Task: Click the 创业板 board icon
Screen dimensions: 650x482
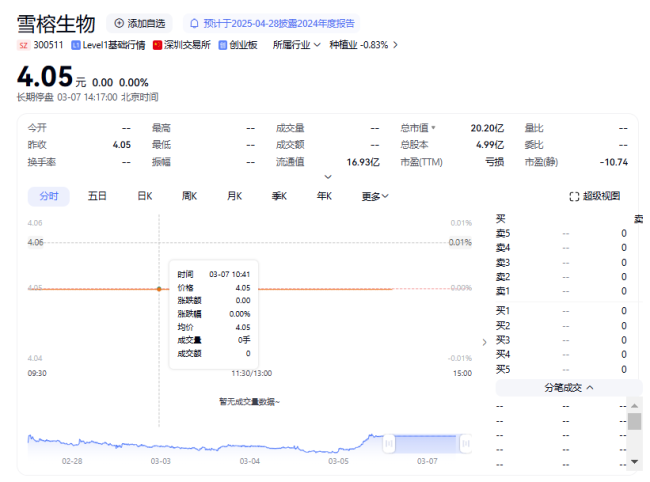Action: coord(223,45)
